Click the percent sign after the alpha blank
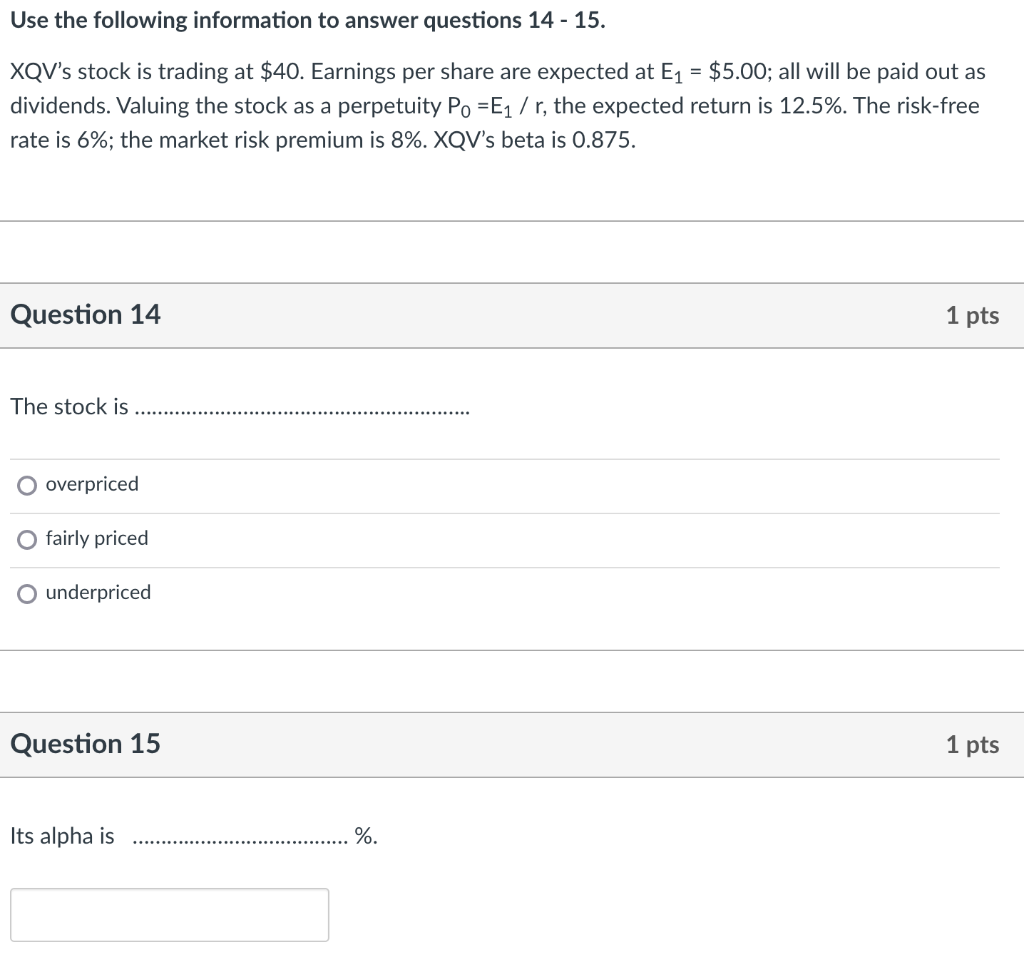 click(367, 836)
